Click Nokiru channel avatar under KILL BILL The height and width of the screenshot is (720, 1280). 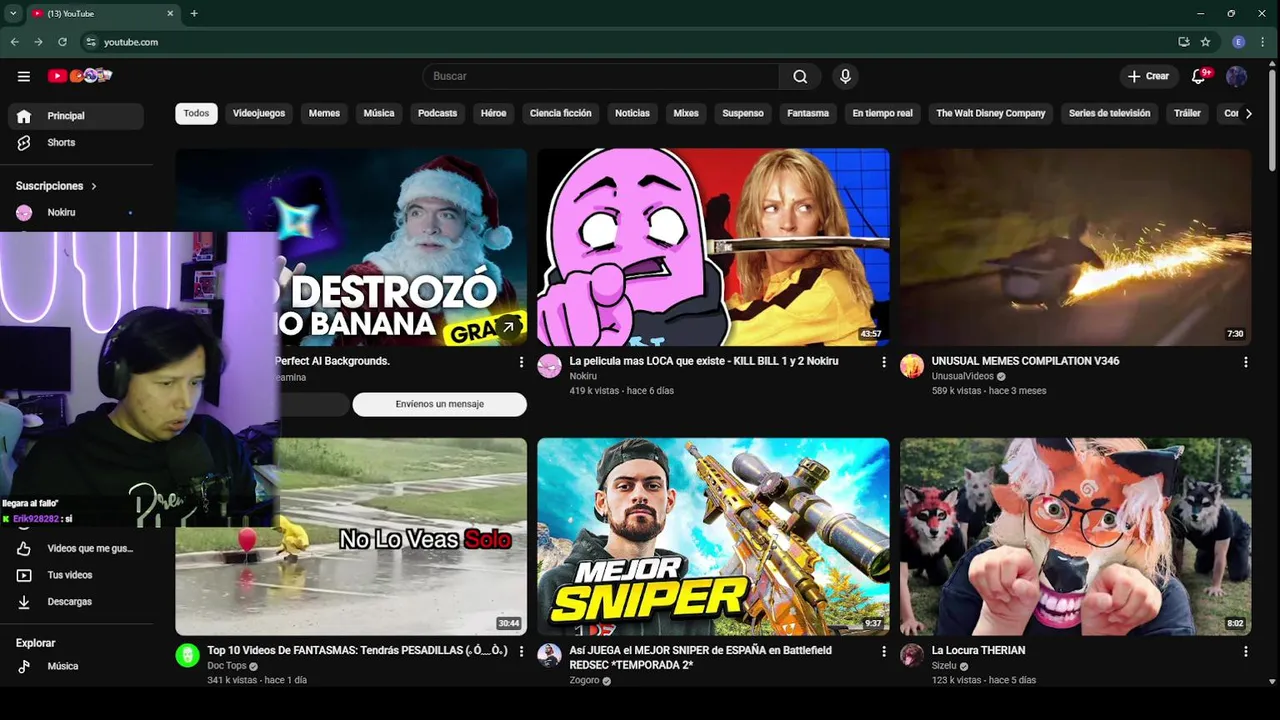549,366
